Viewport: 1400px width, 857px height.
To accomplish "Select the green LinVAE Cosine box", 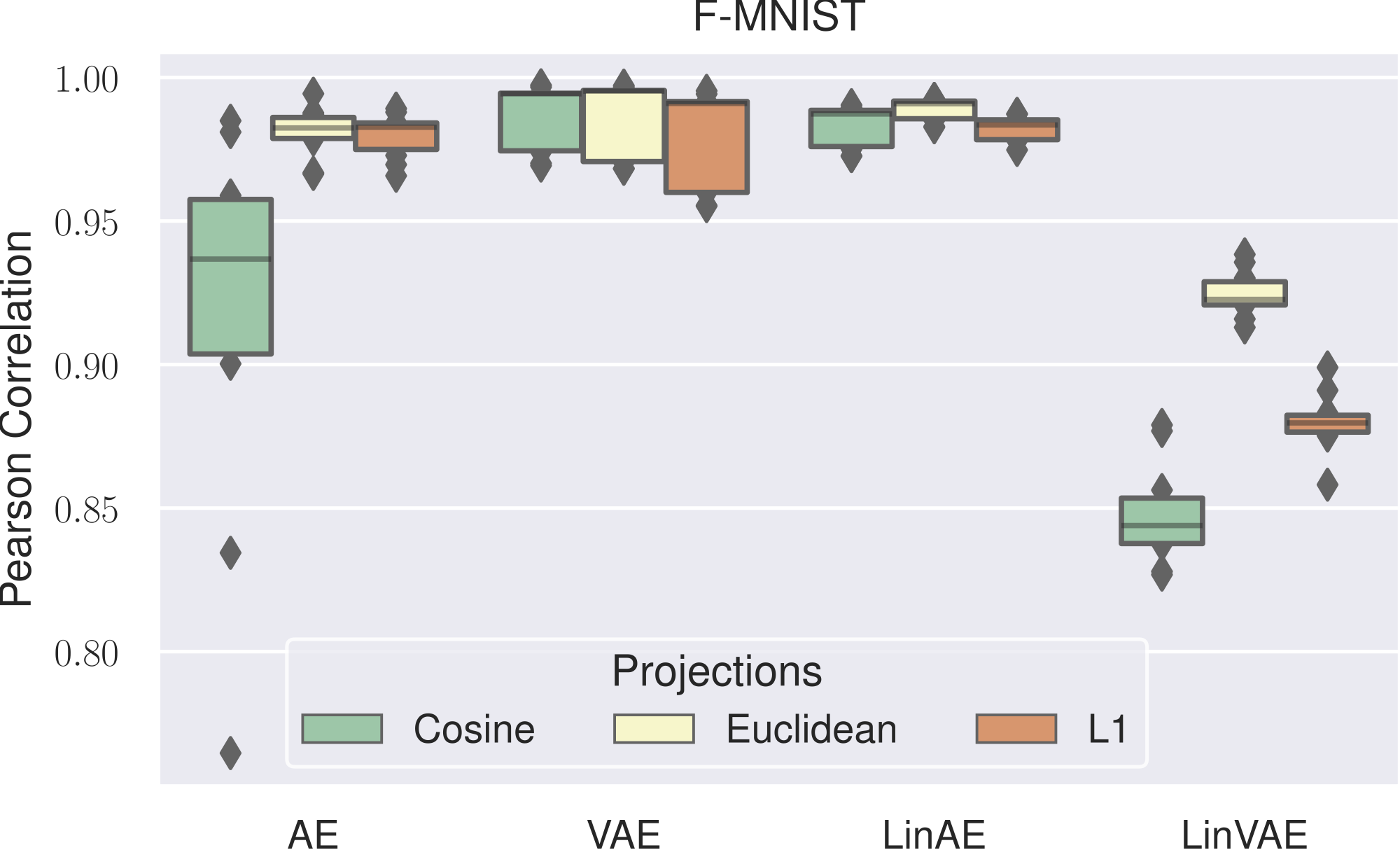I will click(1161, 520).
